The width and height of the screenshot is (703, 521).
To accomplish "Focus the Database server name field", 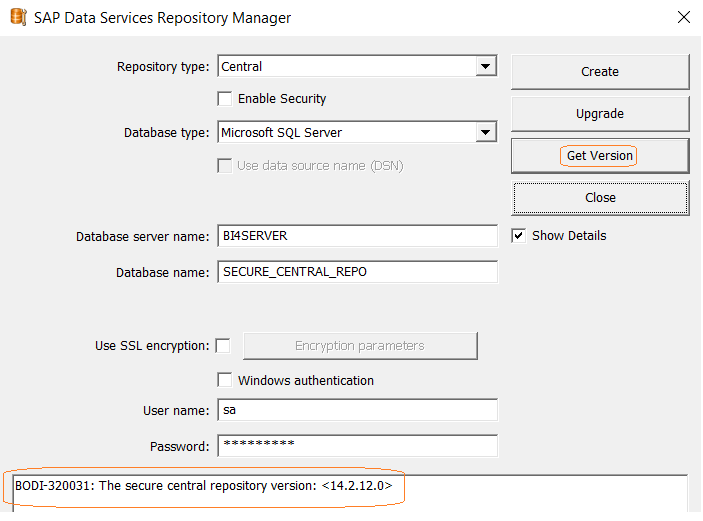I will pyautogui.click(x=357, y=236).
